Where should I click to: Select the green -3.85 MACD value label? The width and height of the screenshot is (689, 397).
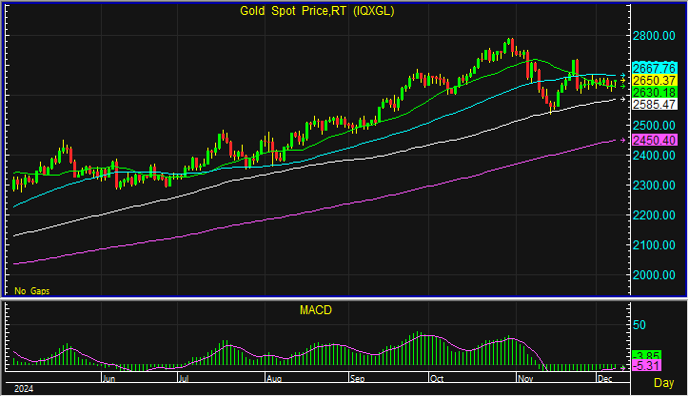coord(646,355)
